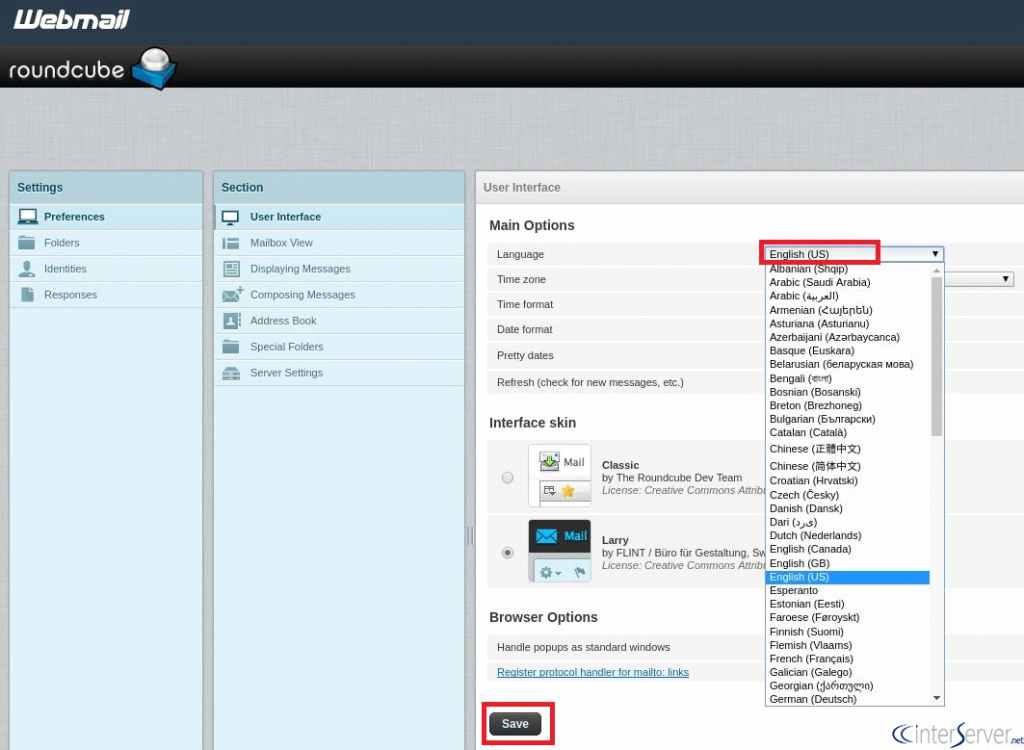
Task: Click the Folders icon in Settings
Action: point(27,242)
